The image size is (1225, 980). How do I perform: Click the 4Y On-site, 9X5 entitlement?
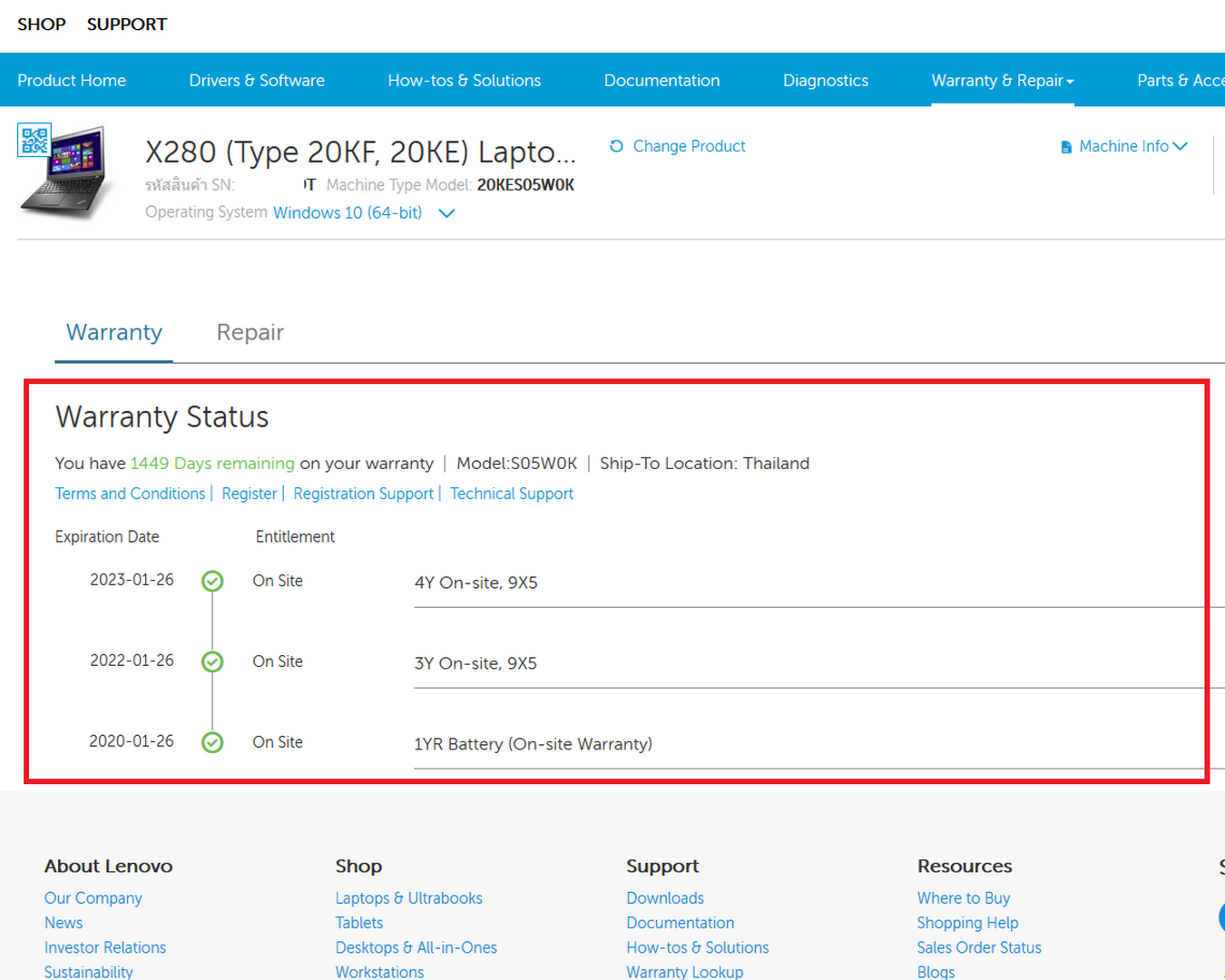pos(476,583)
